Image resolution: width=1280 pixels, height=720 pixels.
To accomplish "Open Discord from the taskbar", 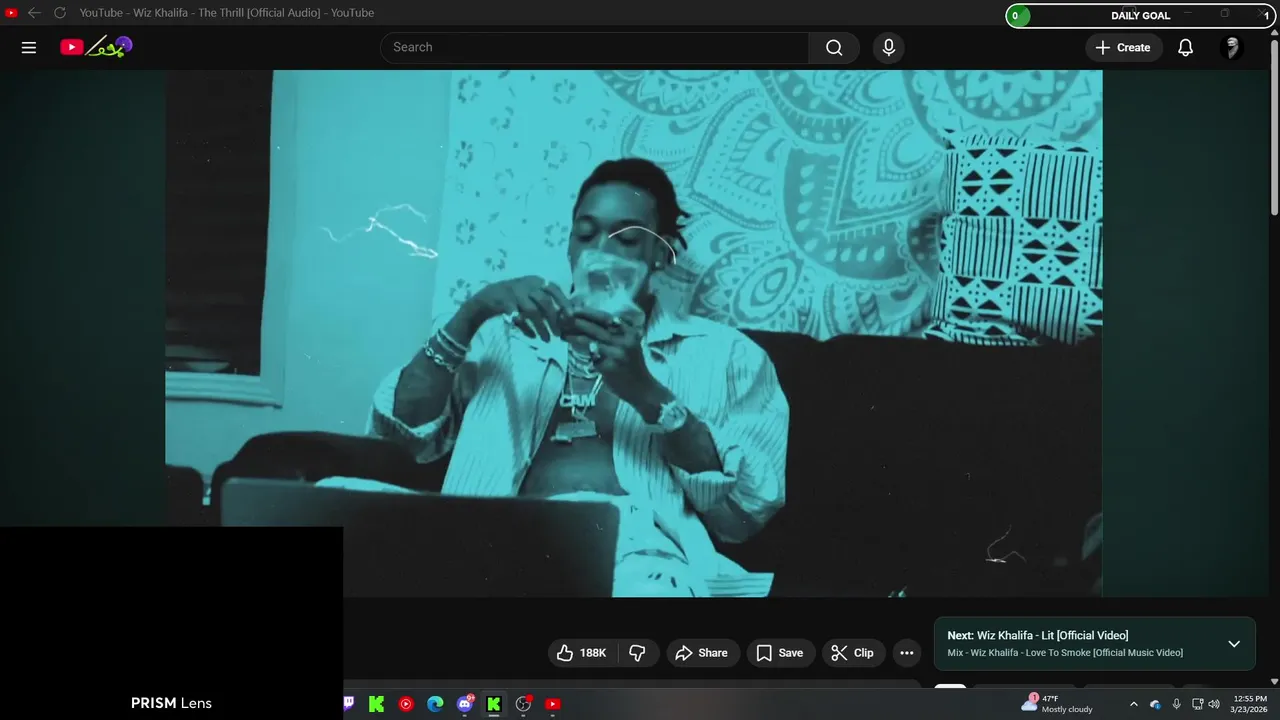I will (465, 704).
